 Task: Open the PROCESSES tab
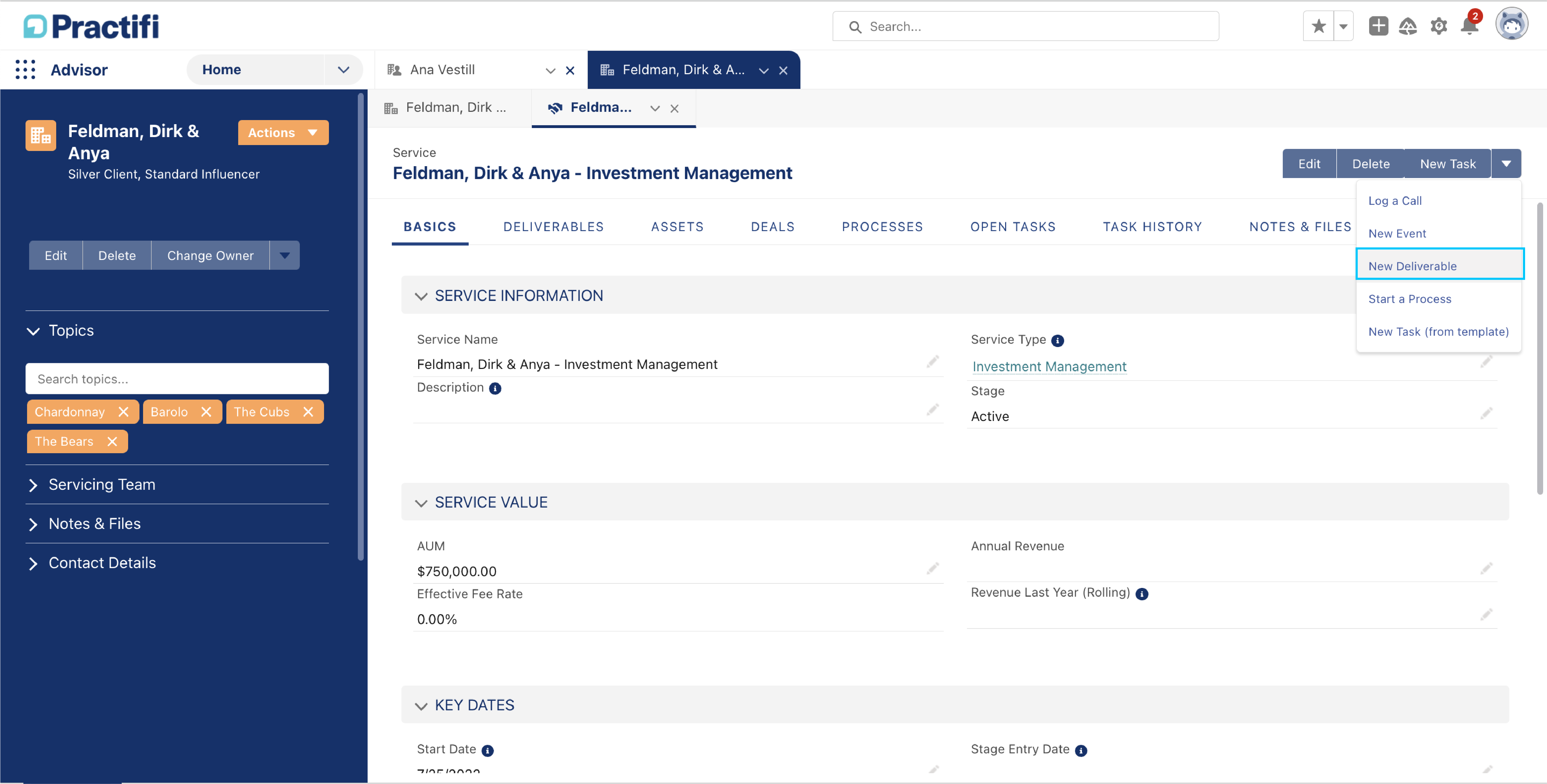pyautogui.click(x=882, y=227)
